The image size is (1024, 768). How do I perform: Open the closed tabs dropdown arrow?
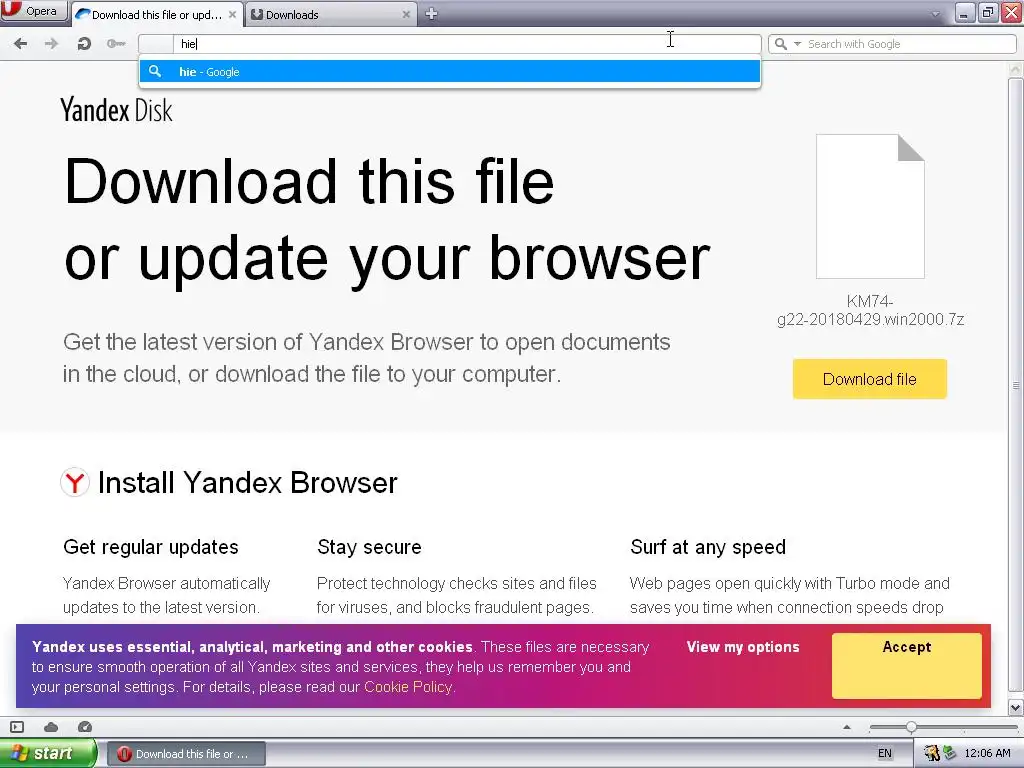coord(935,14)
